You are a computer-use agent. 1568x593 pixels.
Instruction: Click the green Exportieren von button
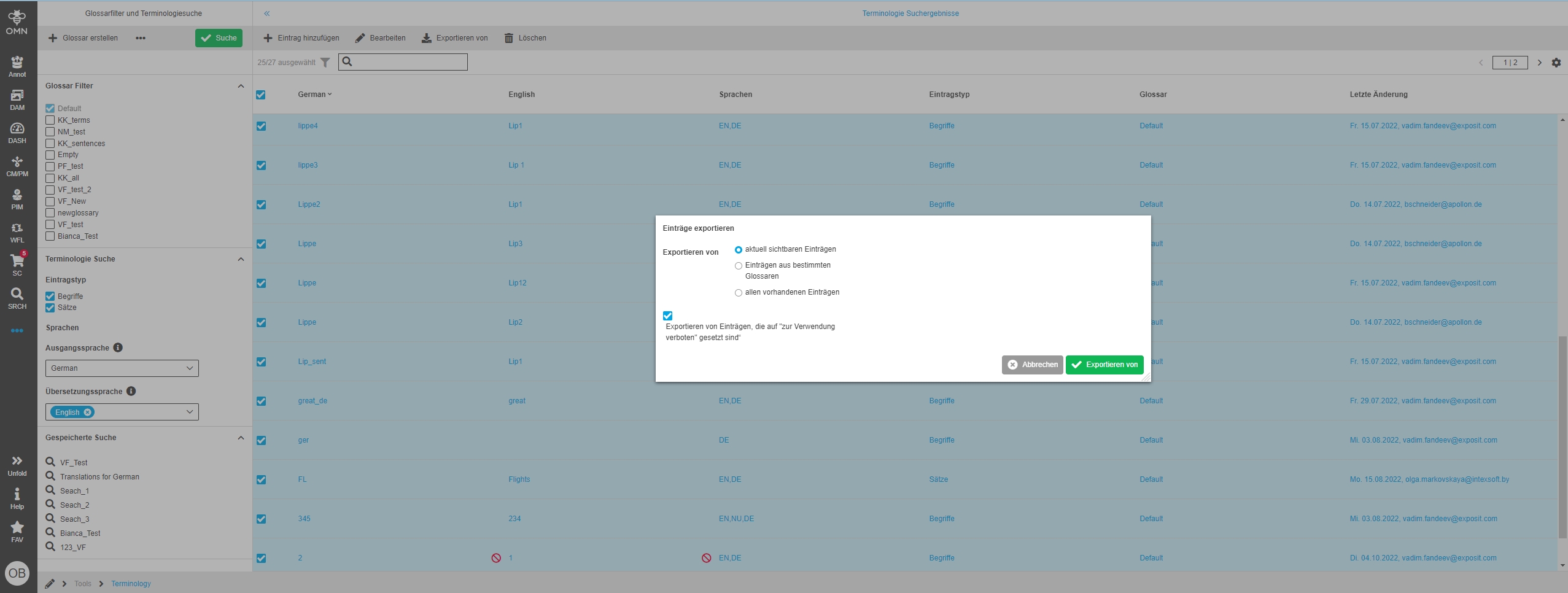1104,365
